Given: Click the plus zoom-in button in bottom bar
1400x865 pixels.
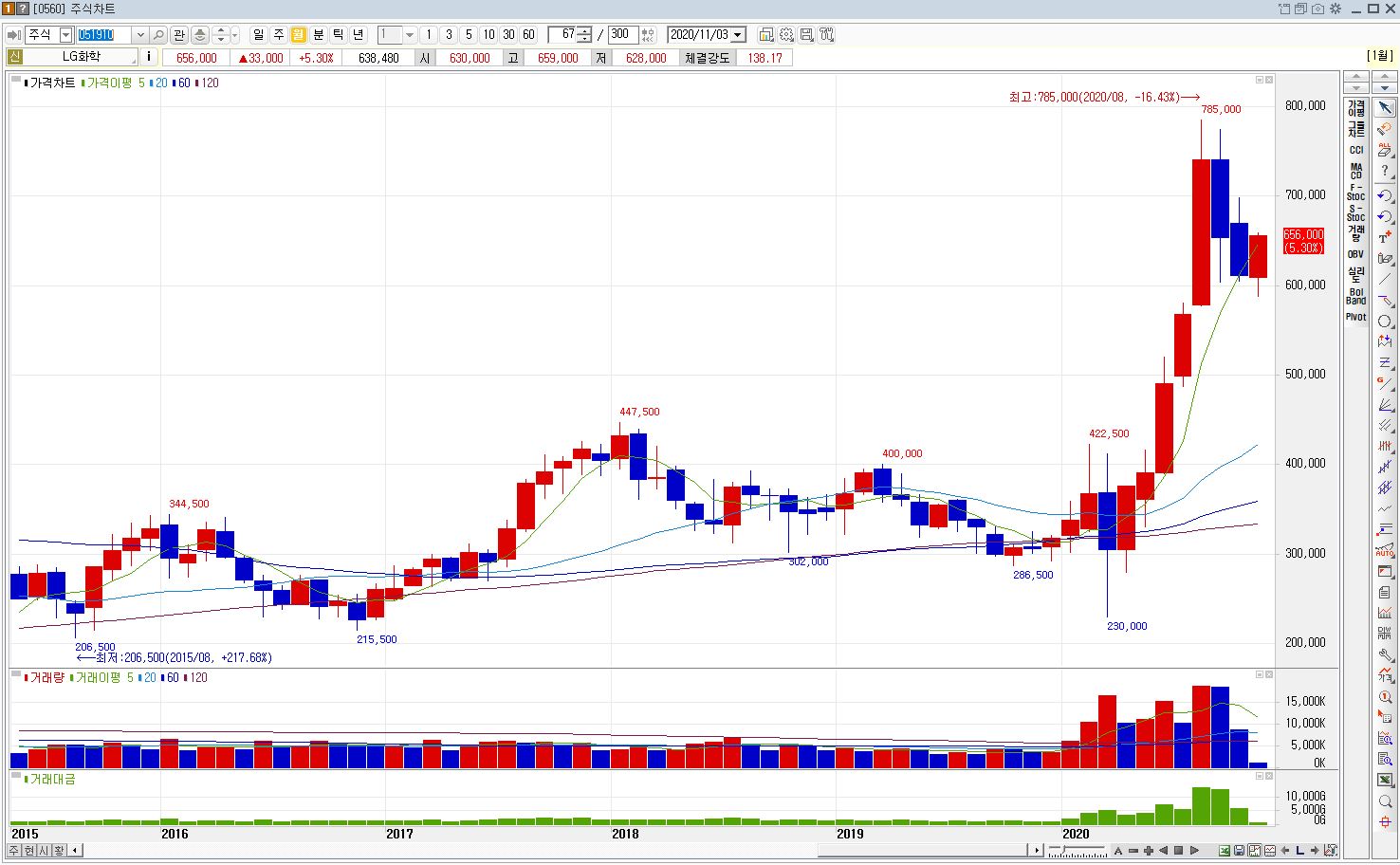Looking at the screenshot, I should pos(1149,851).
